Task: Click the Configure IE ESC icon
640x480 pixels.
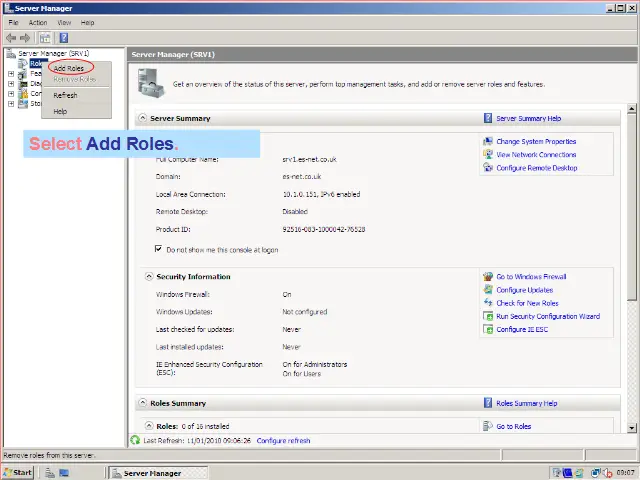Action: pos(488,329)
